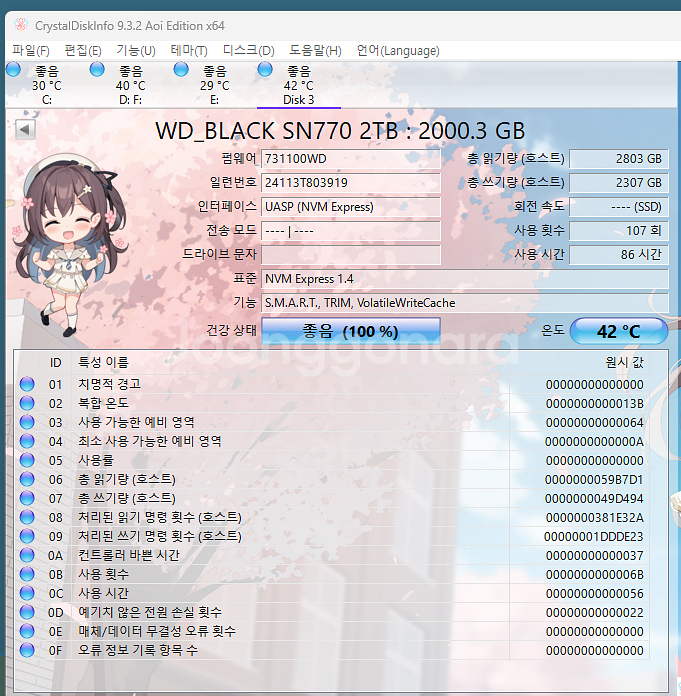Select raw value 000000000006B
Image resolution: width=681 pixels, height=696 pixels.
point(594,574)
